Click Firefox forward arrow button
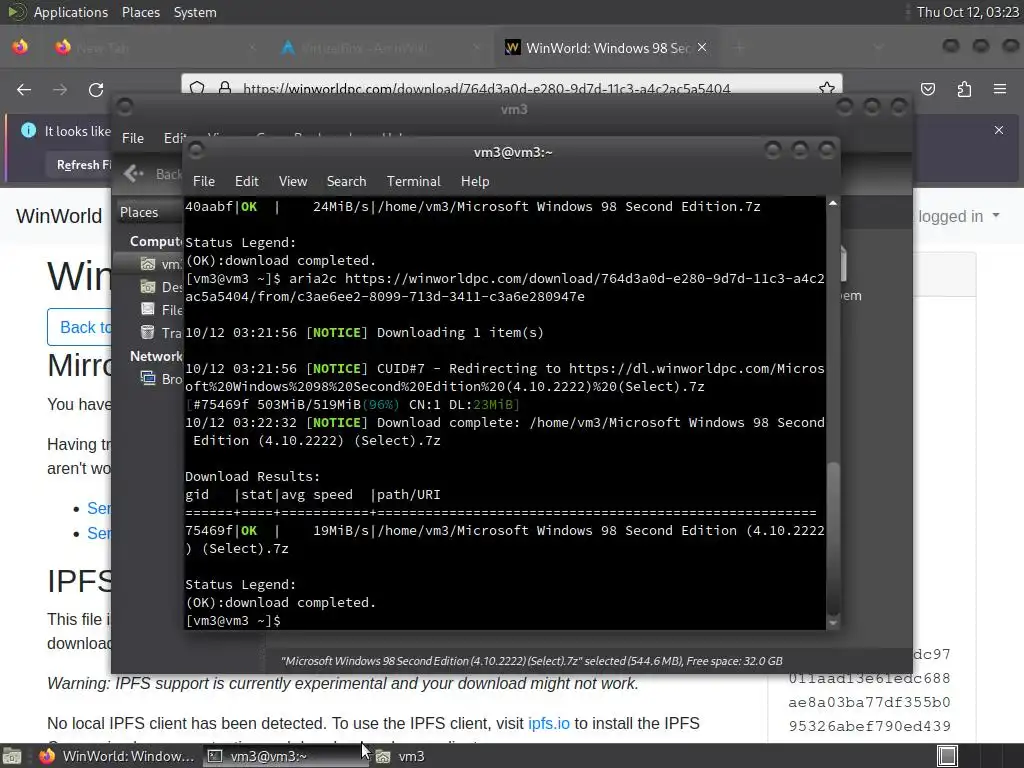The image size is (1024, 768). [60, 89]
